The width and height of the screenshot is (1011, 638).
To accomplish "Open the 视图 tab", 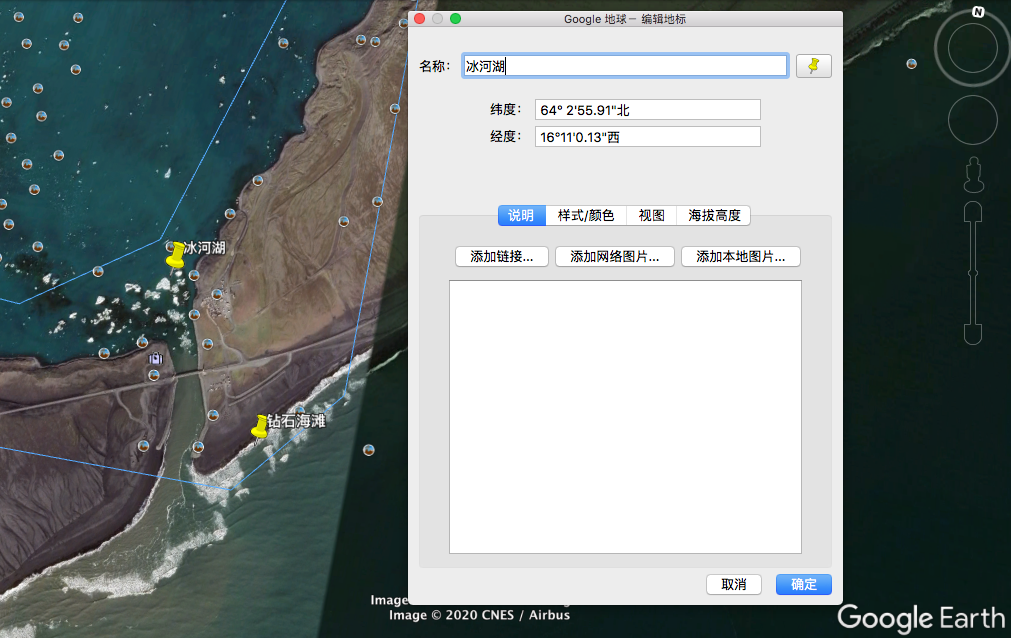I will point(652,215).
